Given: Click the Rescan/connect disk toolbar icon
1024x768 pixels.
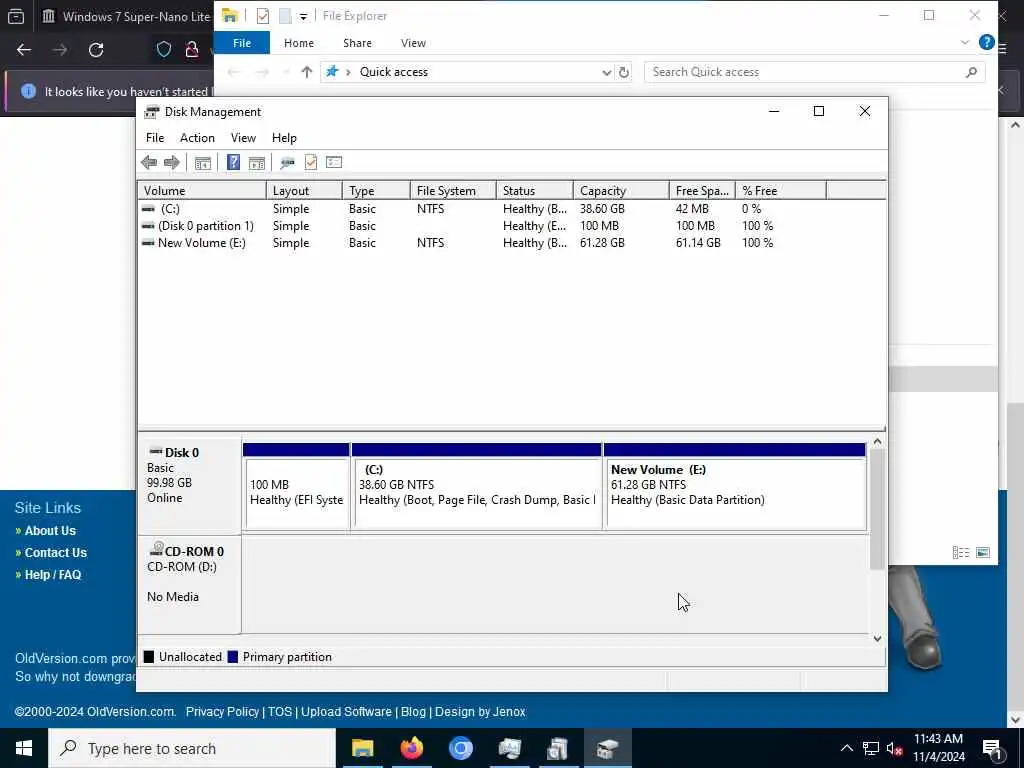Looking at the screenshot, I should 287,162.
